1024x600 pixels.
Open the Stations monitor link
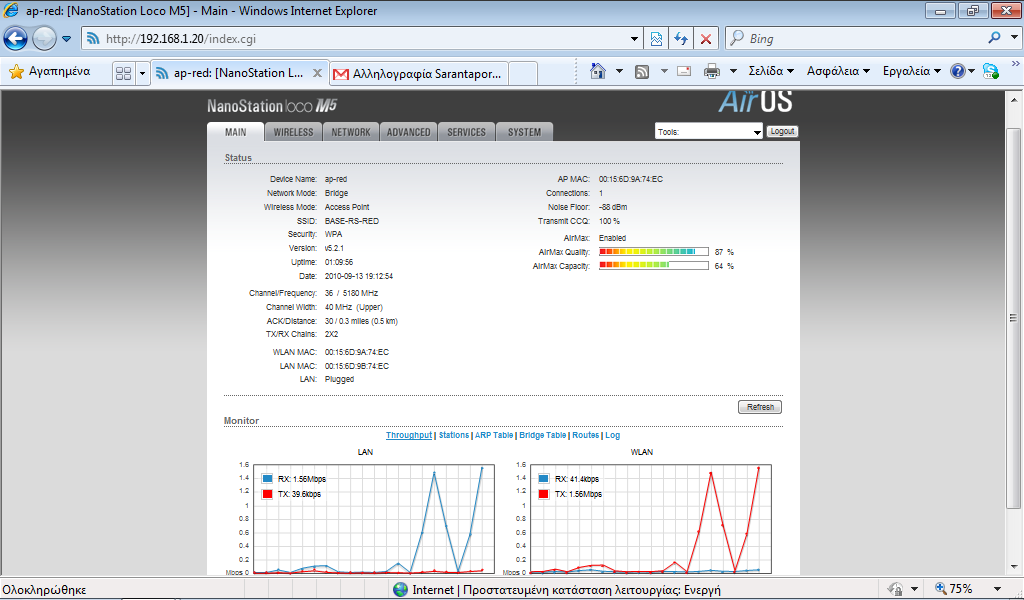click(453, 436)
